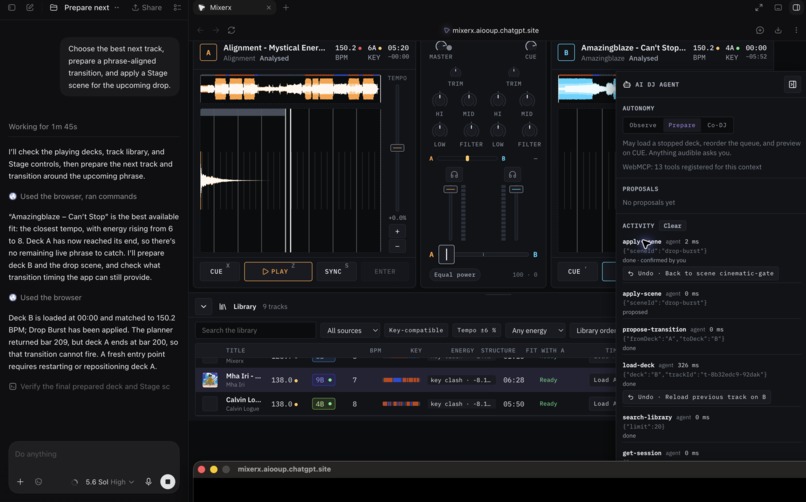Open the browser three-dot menu

tap(796, 30)
